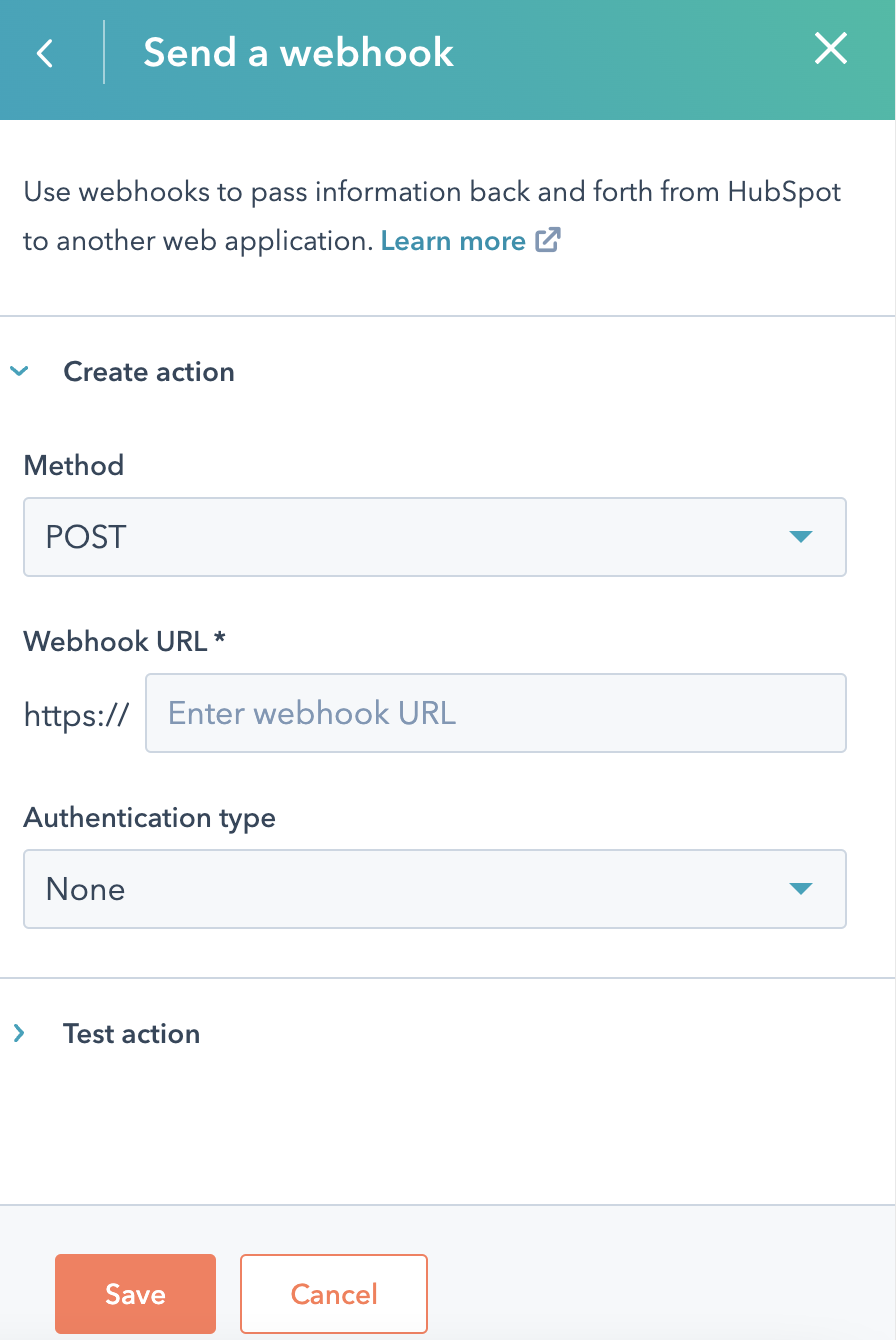Focus the Enter webhook URL field

tap(496, 713)
